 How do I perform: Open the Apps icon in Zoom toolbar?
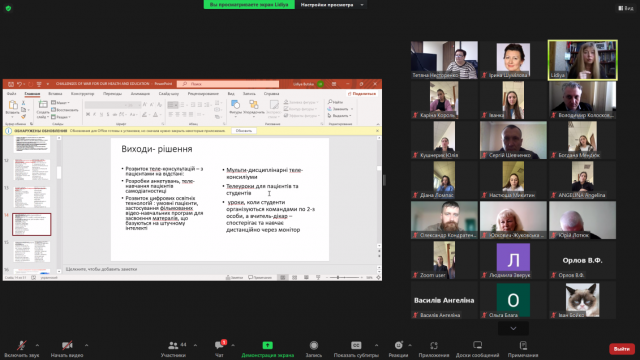[x=433, y=345]
